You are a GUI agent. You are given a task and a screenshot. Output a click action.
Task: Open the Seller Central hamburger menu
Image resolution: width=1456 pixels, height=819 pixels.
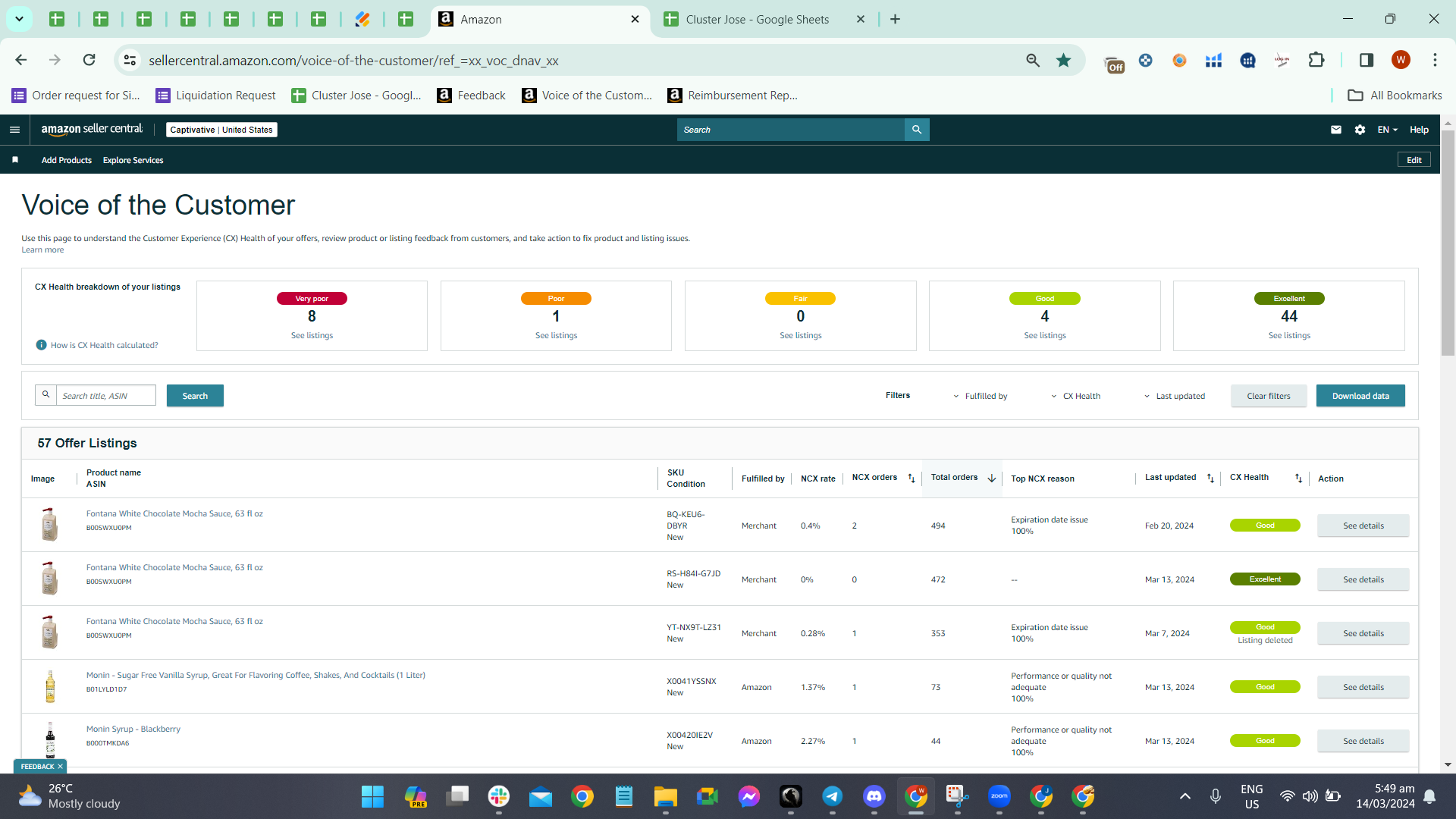[x=14, y=130]
